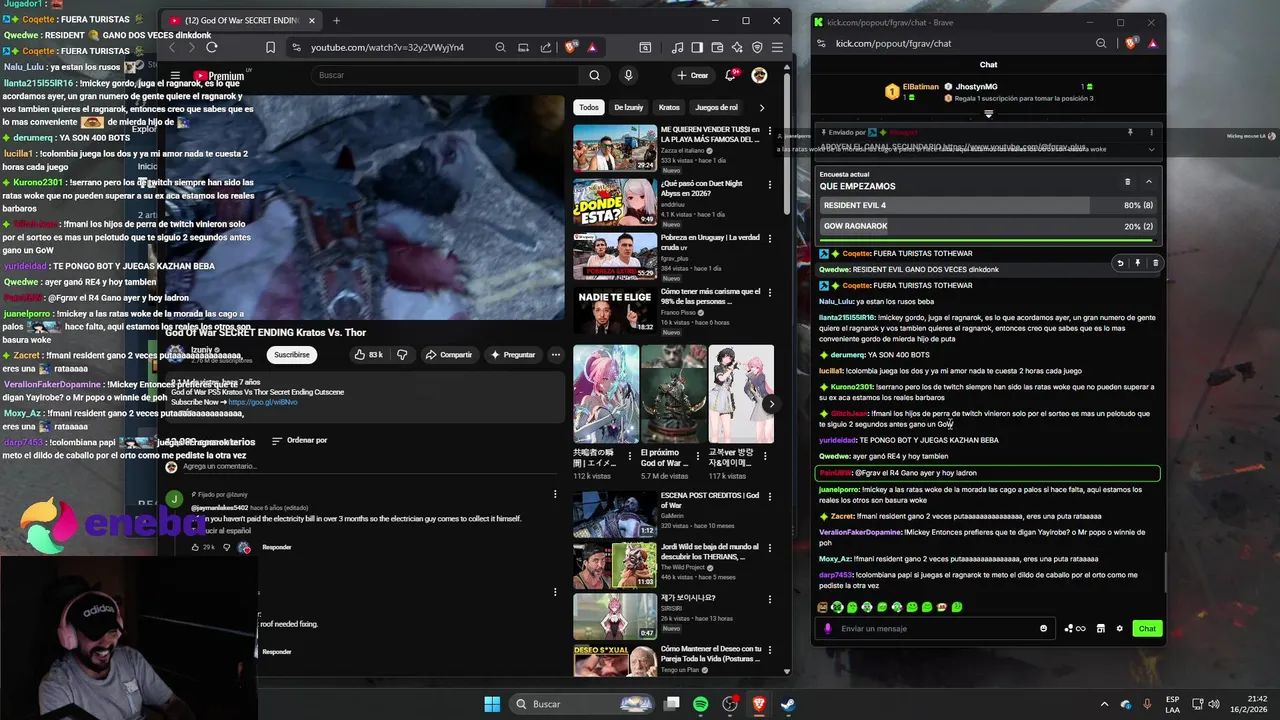The height and width of the screenshot is (720, 1280).
Task: Open Kick emote picker smiley
Action: tap(1044, 628)
